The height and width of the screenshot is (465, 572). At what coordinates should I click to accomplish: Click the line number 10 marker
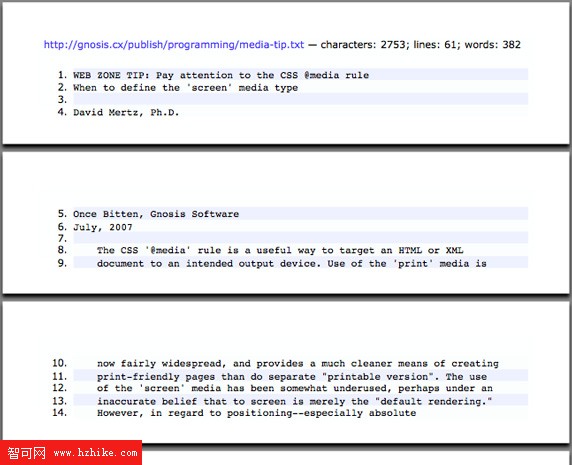click(x=59, y=363)
